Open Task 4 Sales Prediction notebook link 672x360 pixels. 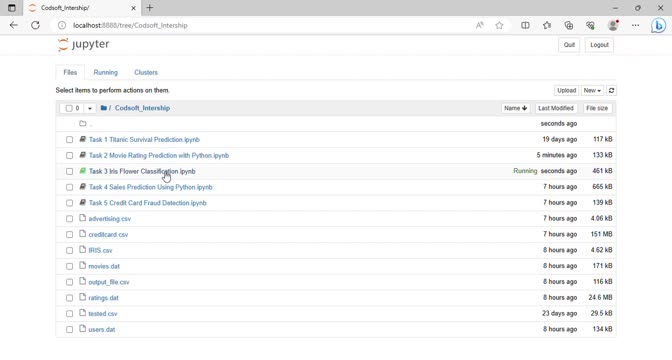pos(150,187)
